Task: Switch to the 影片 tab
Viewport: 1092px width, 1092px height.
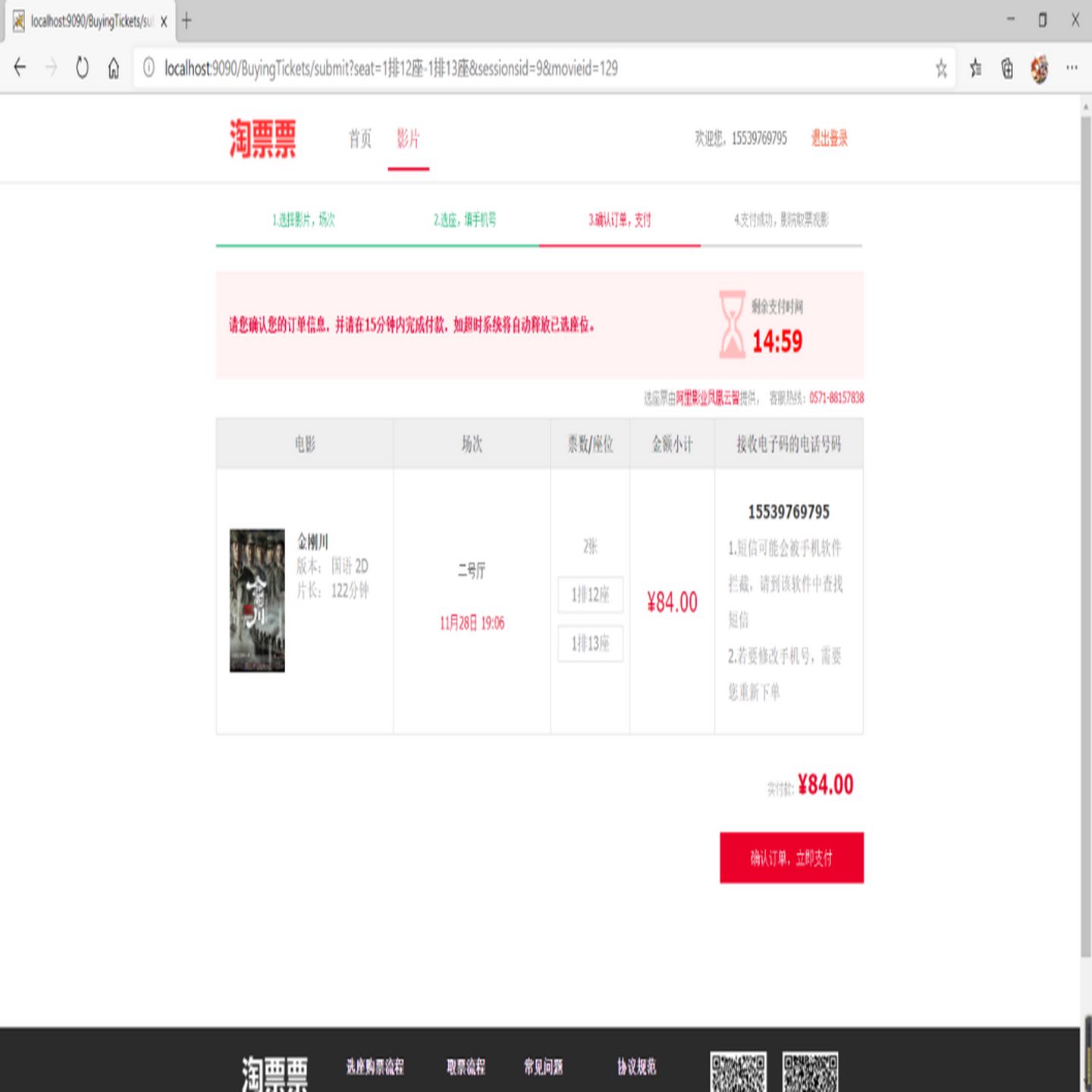Action: pos(408,139)
